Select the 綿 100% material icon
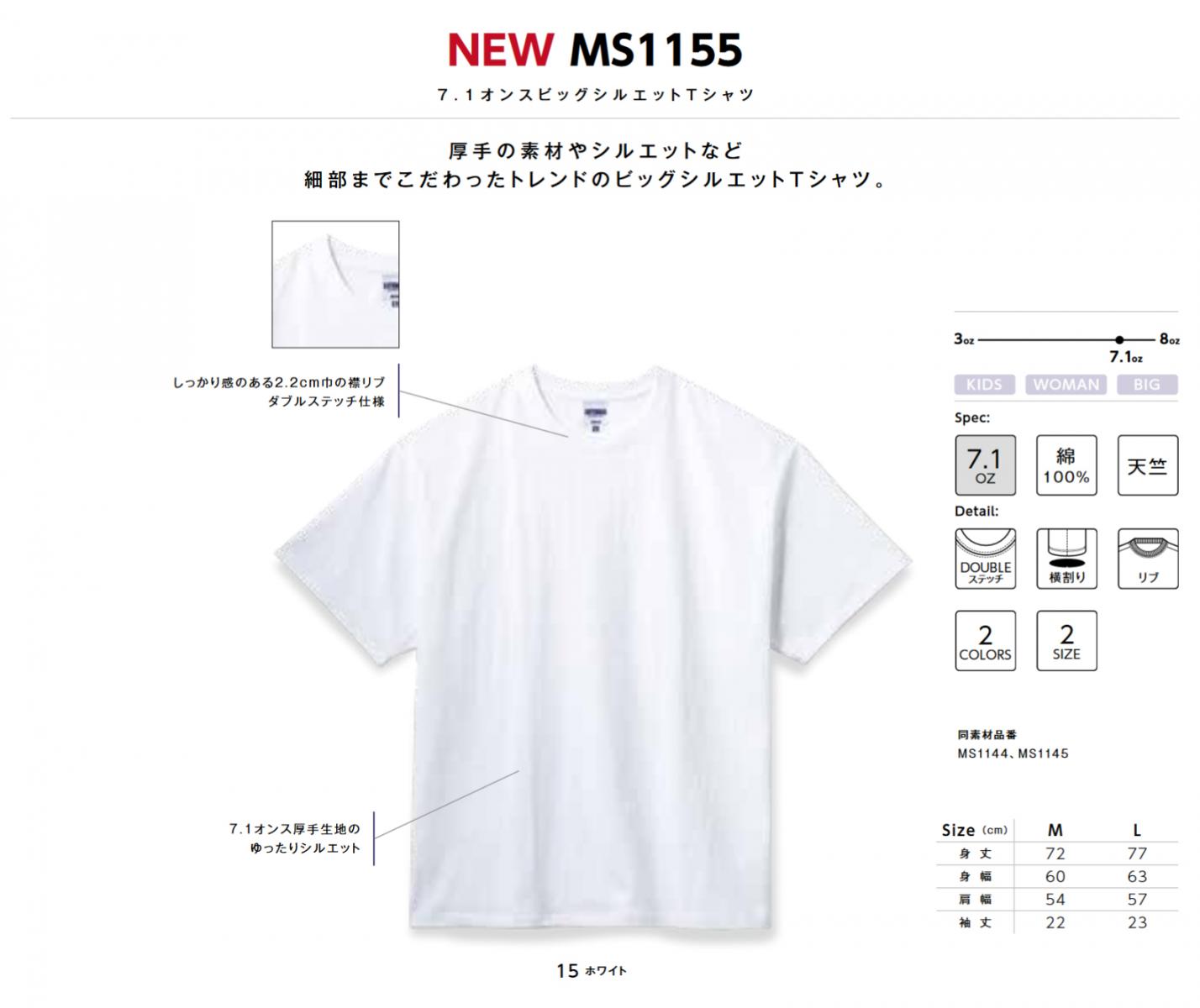This screenshot has width=1200, height=1008. click(x=1066, y=465)
